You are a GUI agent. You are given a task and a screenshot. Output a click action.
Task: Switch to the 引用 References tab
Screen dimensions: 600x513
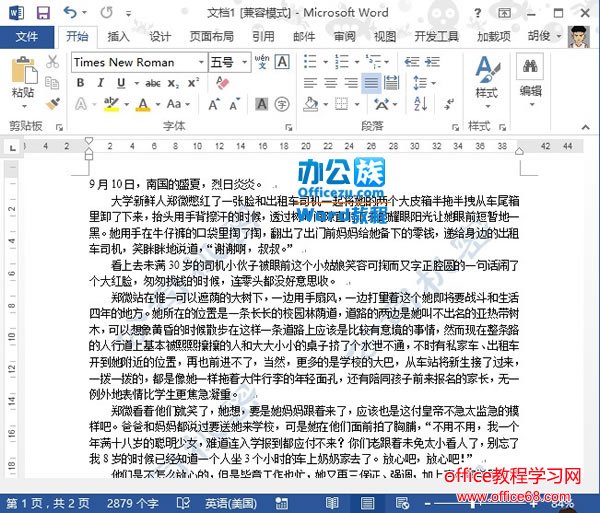point(263,37)
